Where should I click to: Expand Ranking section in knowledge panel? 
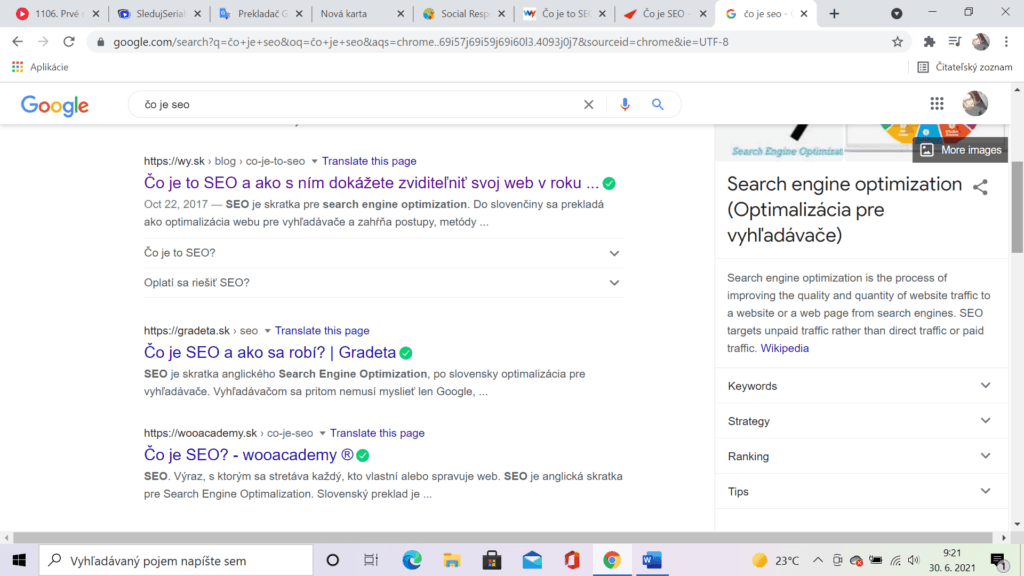[859, 456]
